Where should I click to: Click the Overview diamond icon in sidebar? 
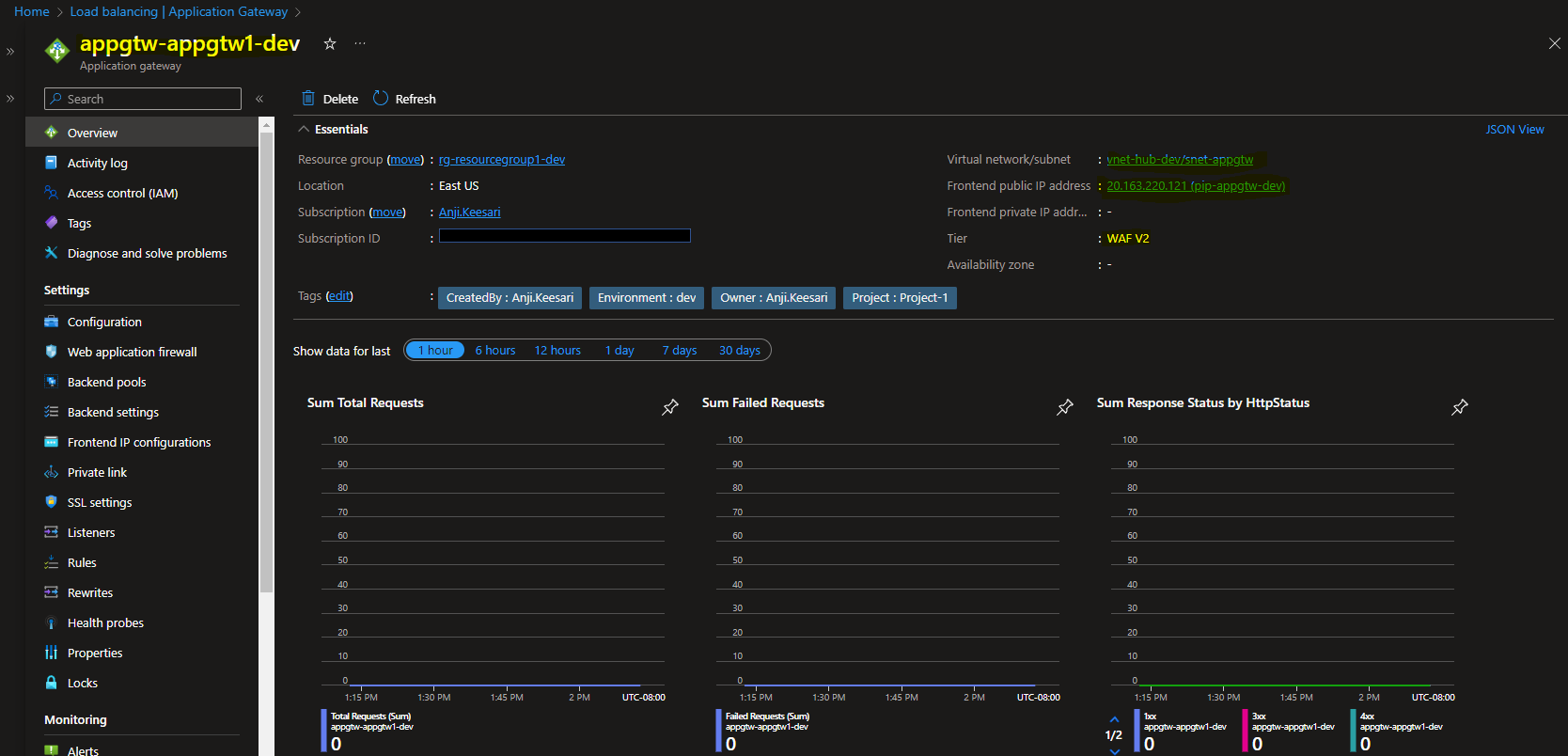point(52,133)
